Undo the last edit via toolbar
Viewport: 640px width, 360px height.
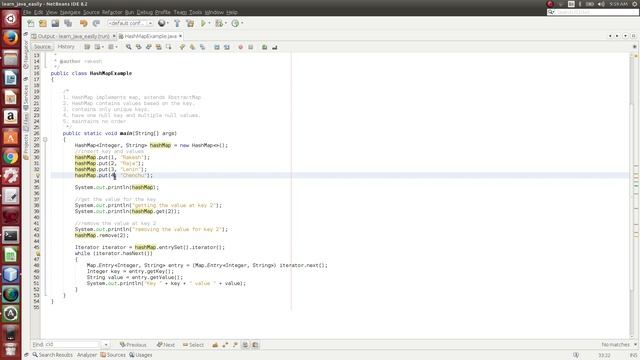pyautogui.click(x=84, y=23)
